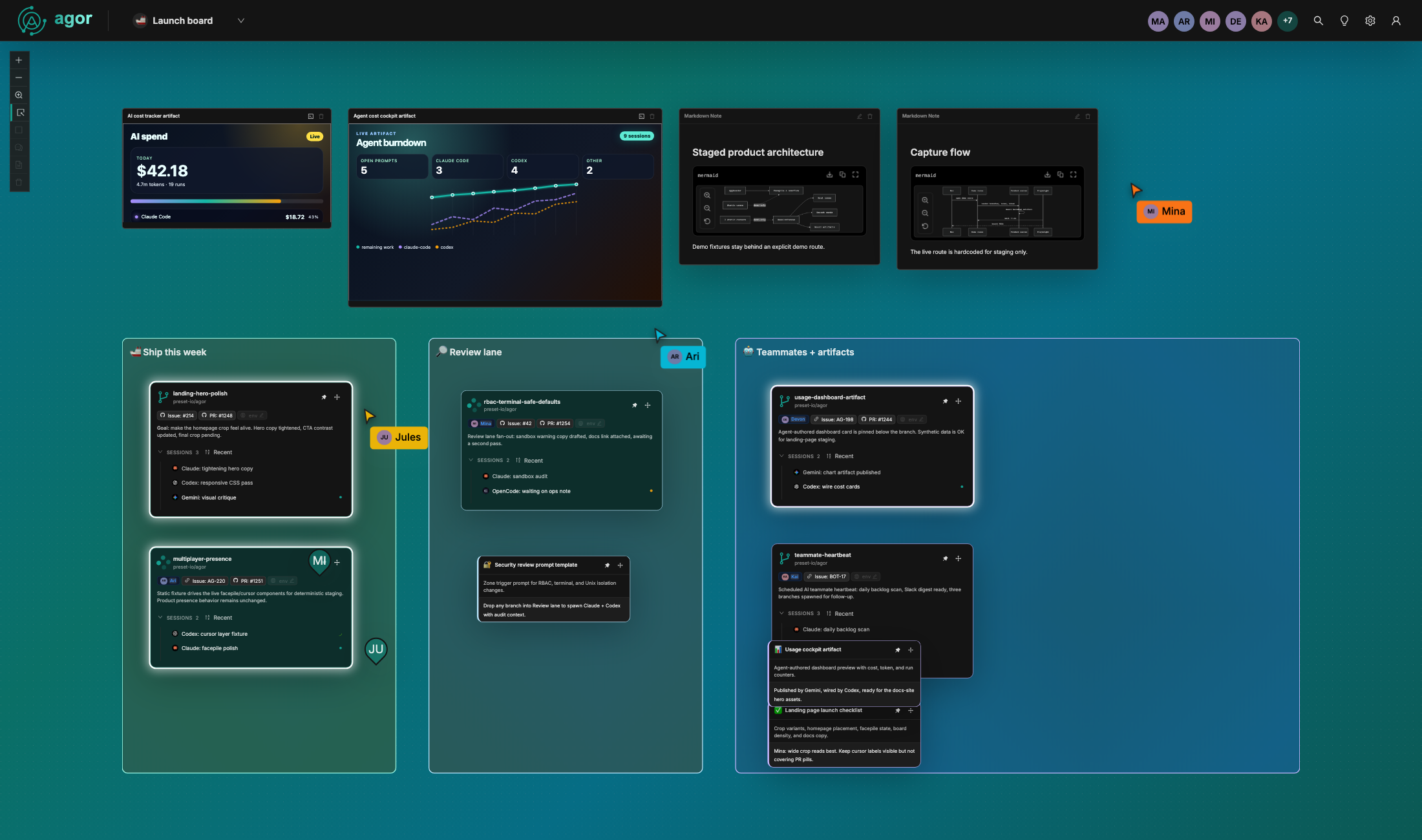Collapse sessions in usage-dashboard-artifact

click(781, 456)
